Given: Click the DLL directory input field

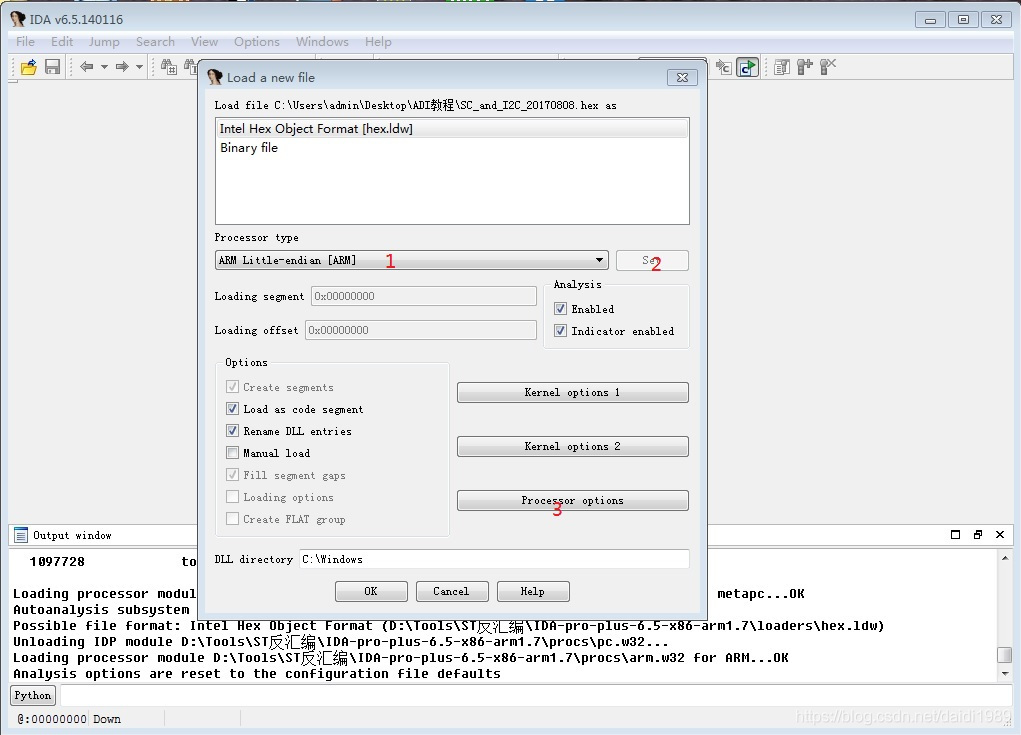Looking at the screenshot, I should point(494,559).
